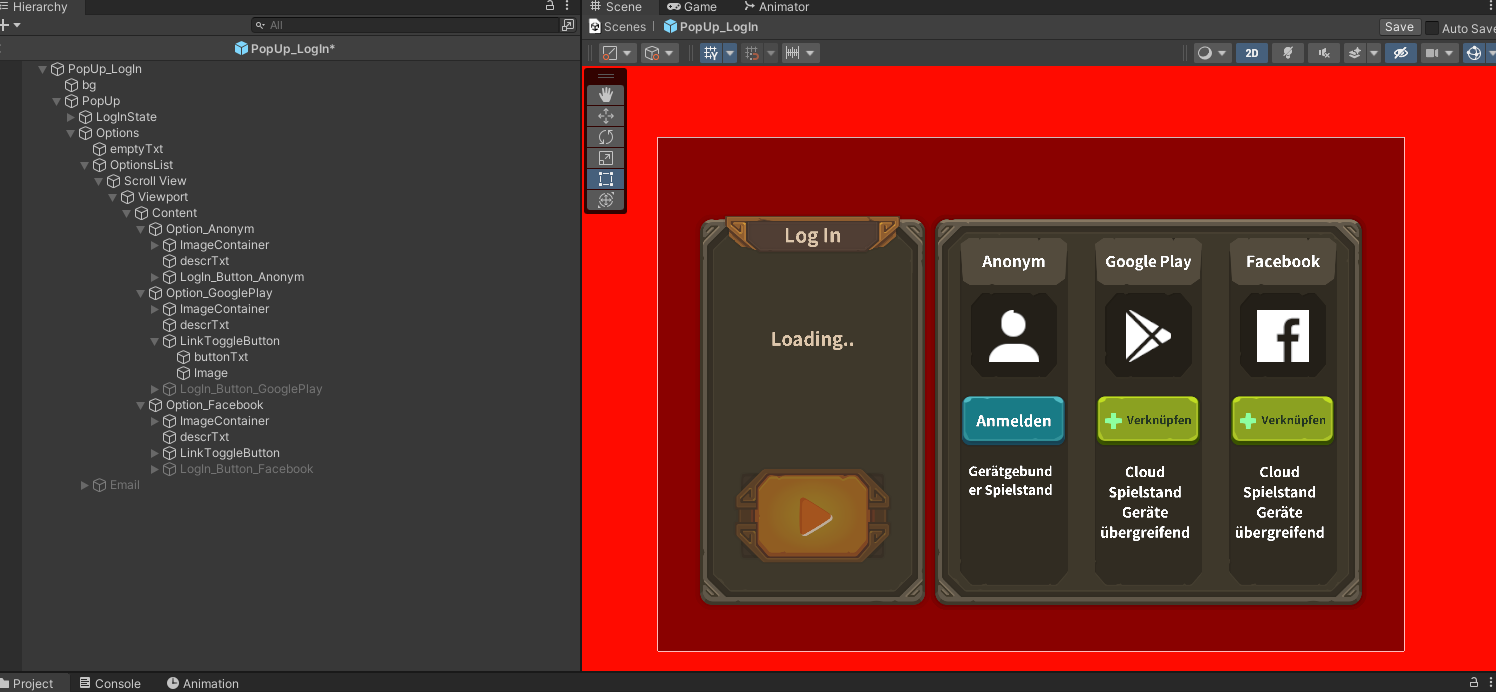Select the Transform tool in Scene overlay
Viewport: 1496px width, 692px height.
coord(605,200)
